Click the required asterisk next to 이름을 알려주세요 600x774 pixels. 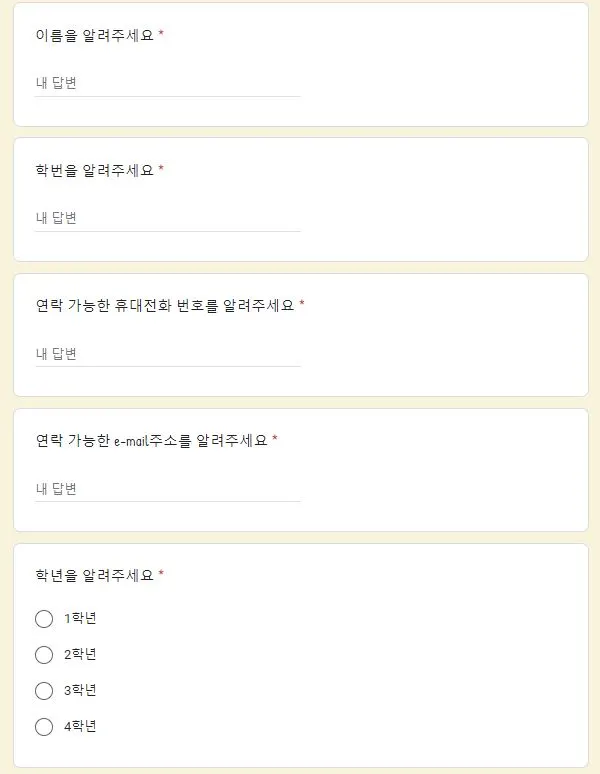coord(161,34)
